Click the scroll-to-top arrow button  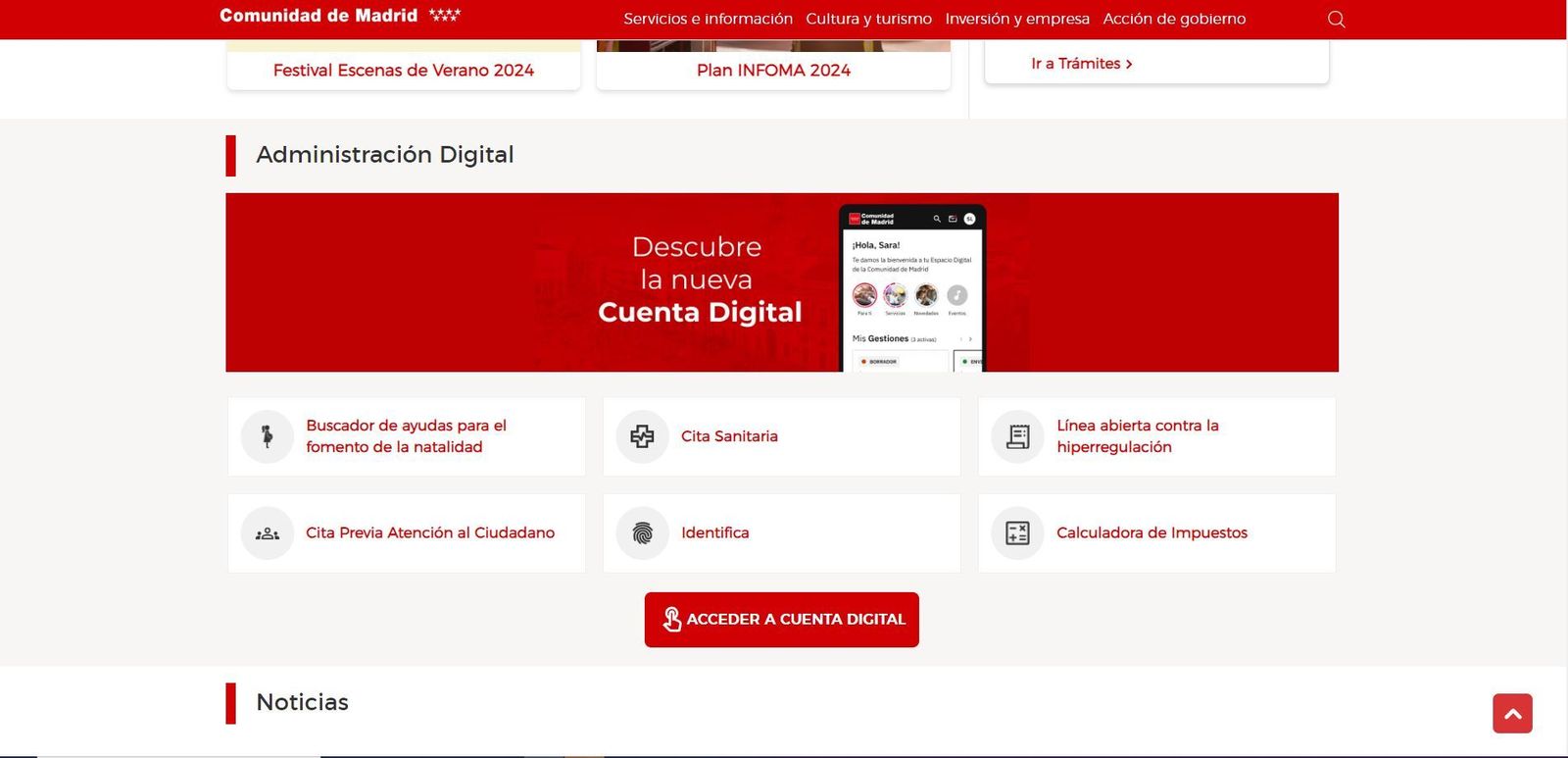(1512, 714)
